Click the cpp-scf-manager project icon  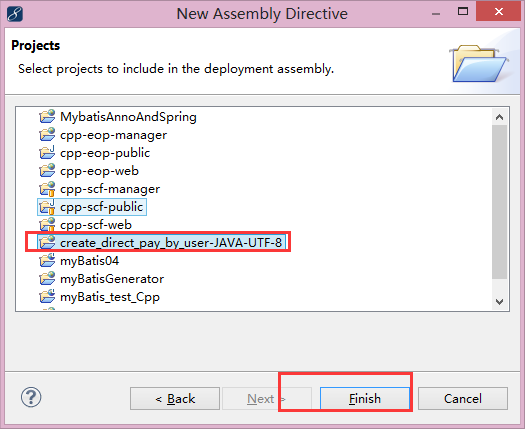47,189
